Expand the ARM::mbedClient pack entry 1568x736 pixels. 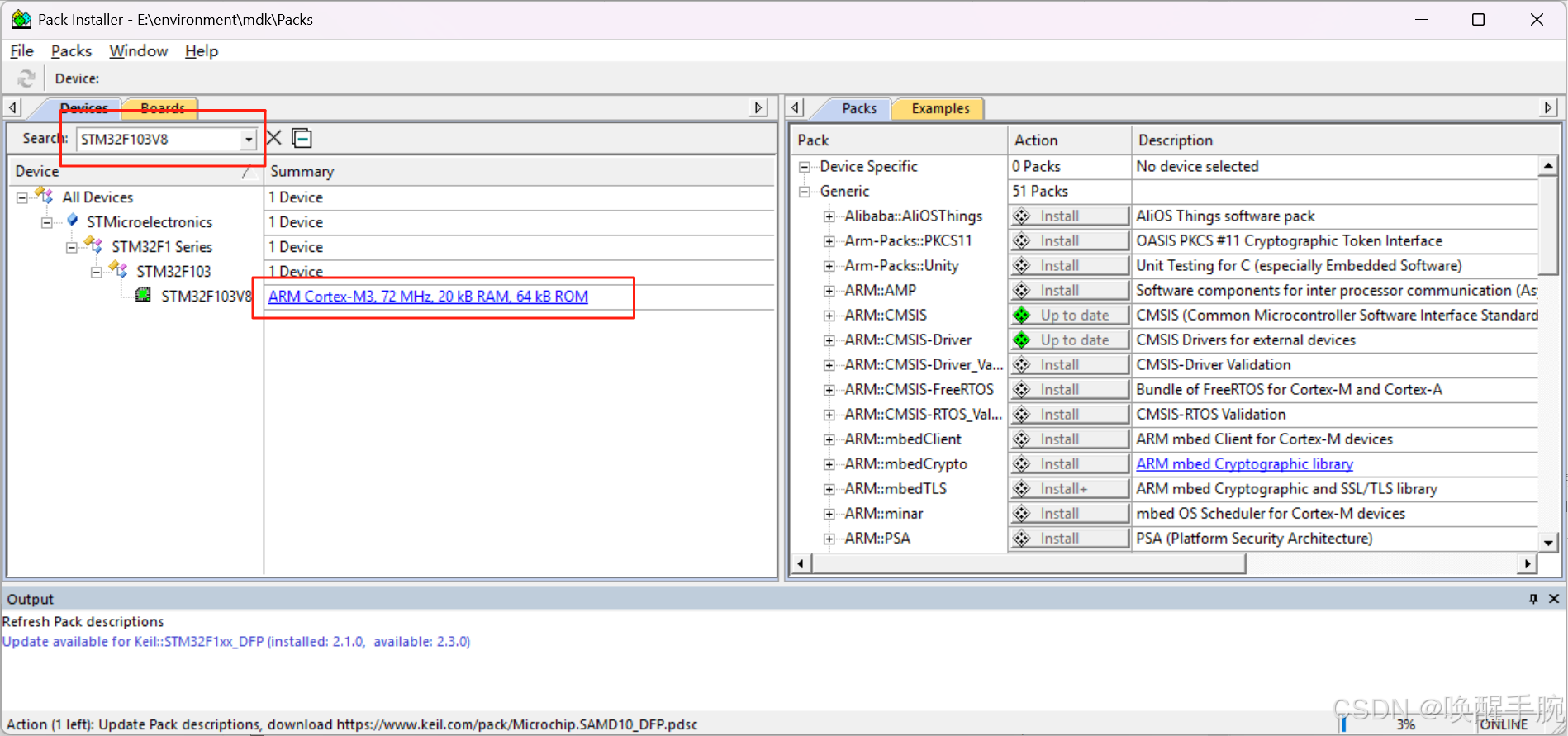829,439
